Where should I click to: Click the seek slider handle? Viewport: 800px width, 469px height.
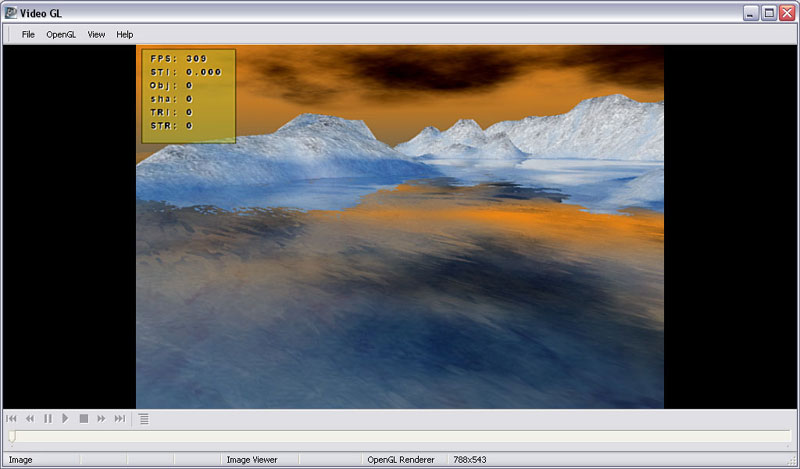(x=12, y=436)
